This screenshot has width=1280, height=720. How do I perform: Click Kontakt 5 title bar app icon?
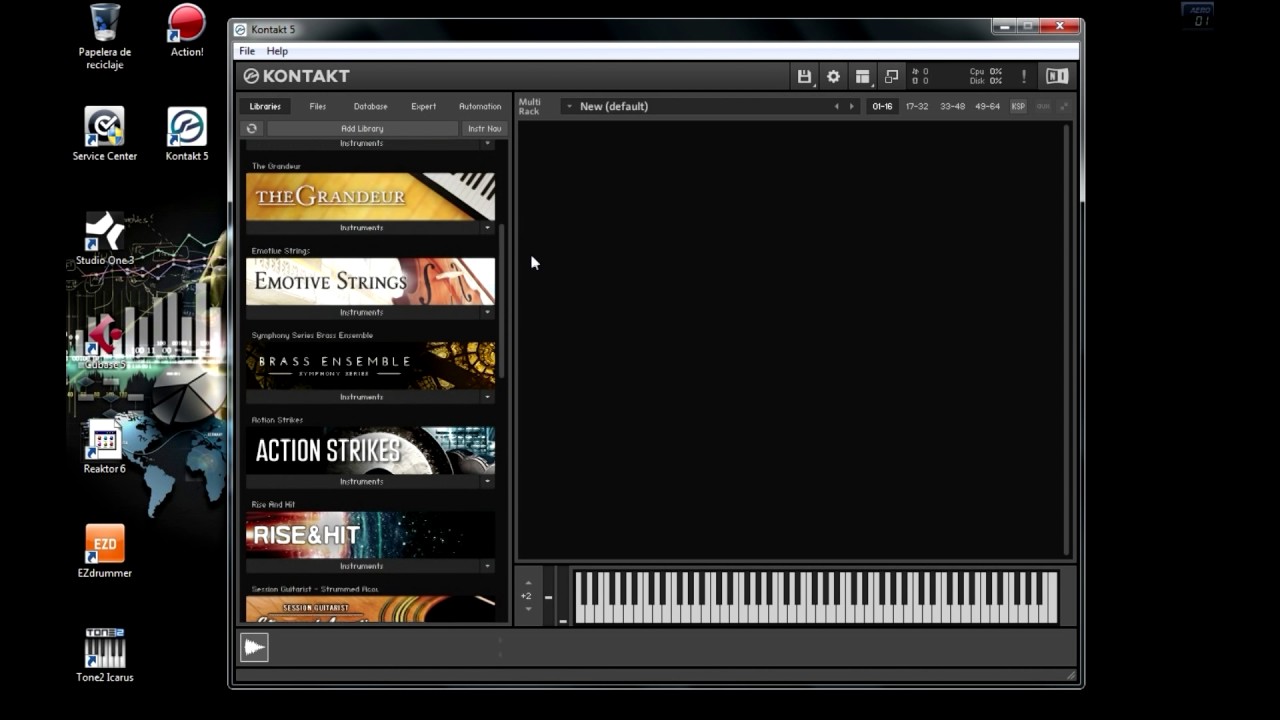[240, 30]
